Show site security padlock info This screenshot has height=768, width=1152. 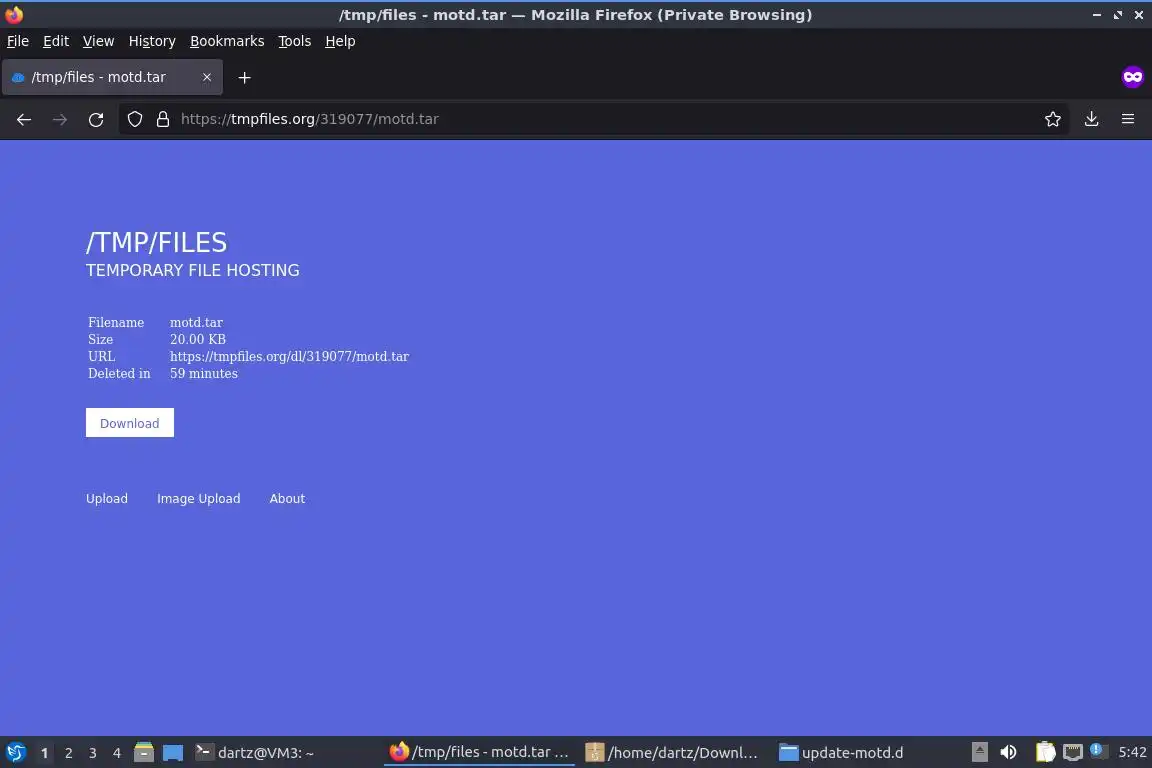point(162,119)
